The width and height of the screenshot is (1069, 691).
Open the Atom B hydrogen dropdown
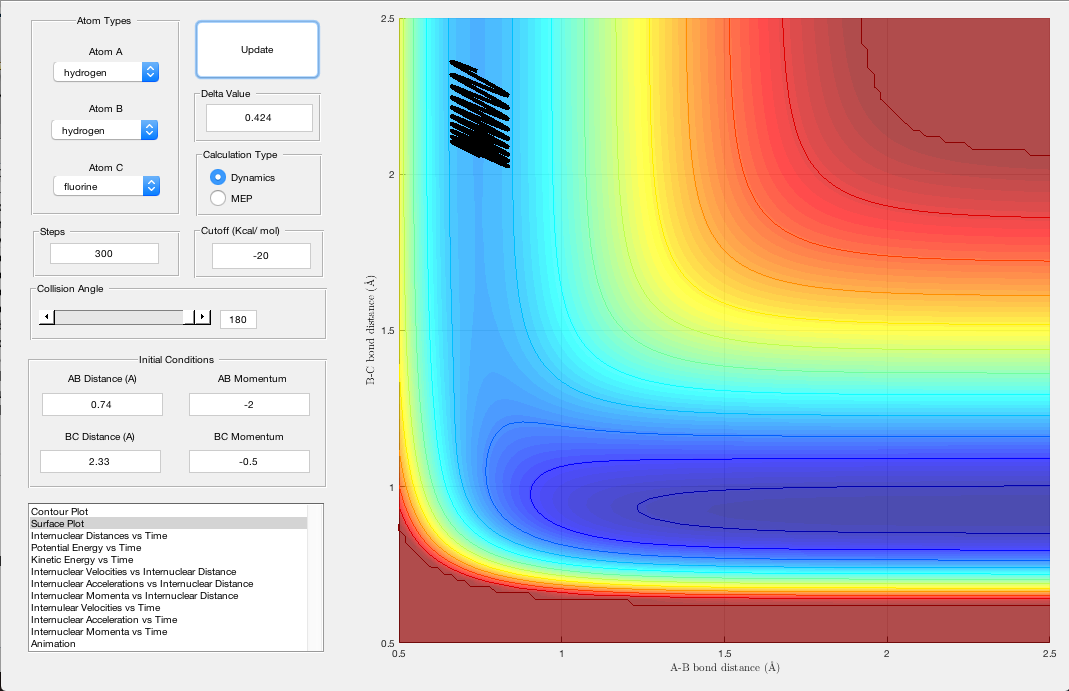[x=105, y=130]
